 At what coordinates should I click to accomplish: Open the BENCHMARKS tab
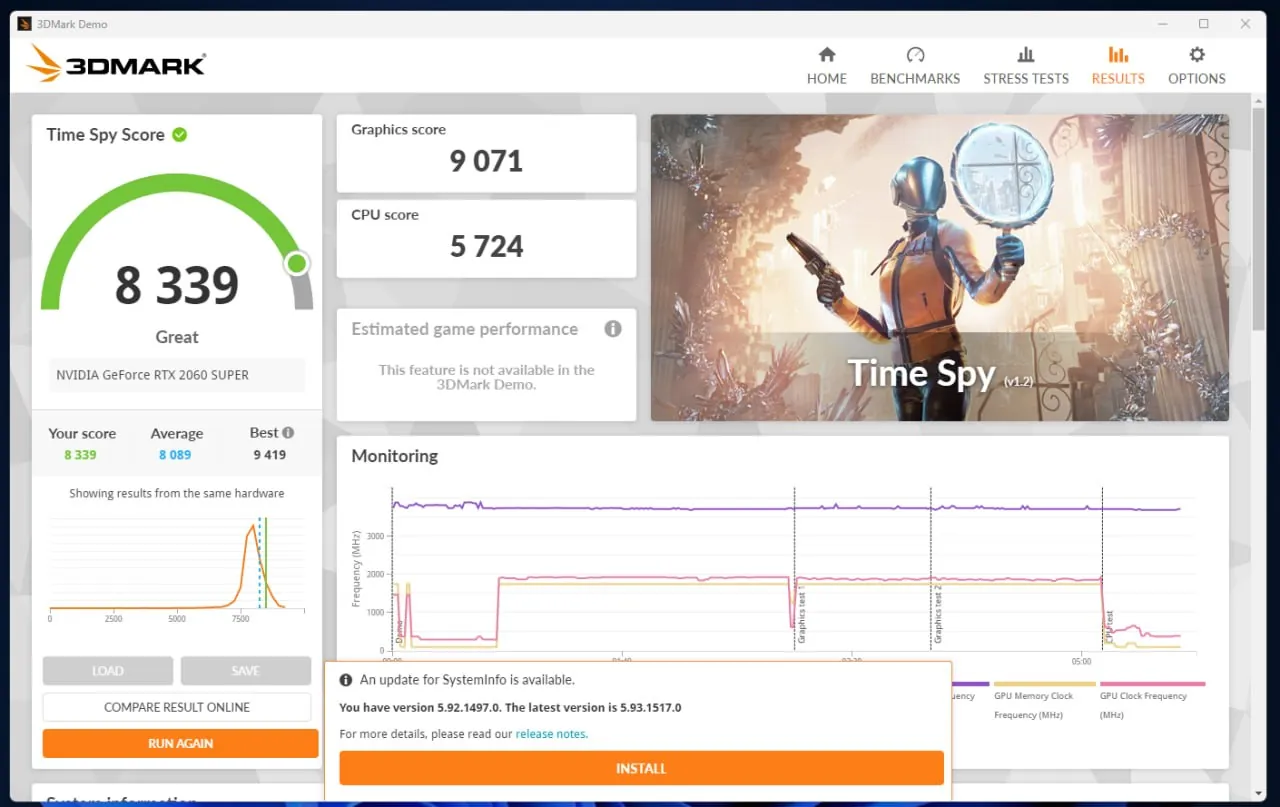[914, 66]
